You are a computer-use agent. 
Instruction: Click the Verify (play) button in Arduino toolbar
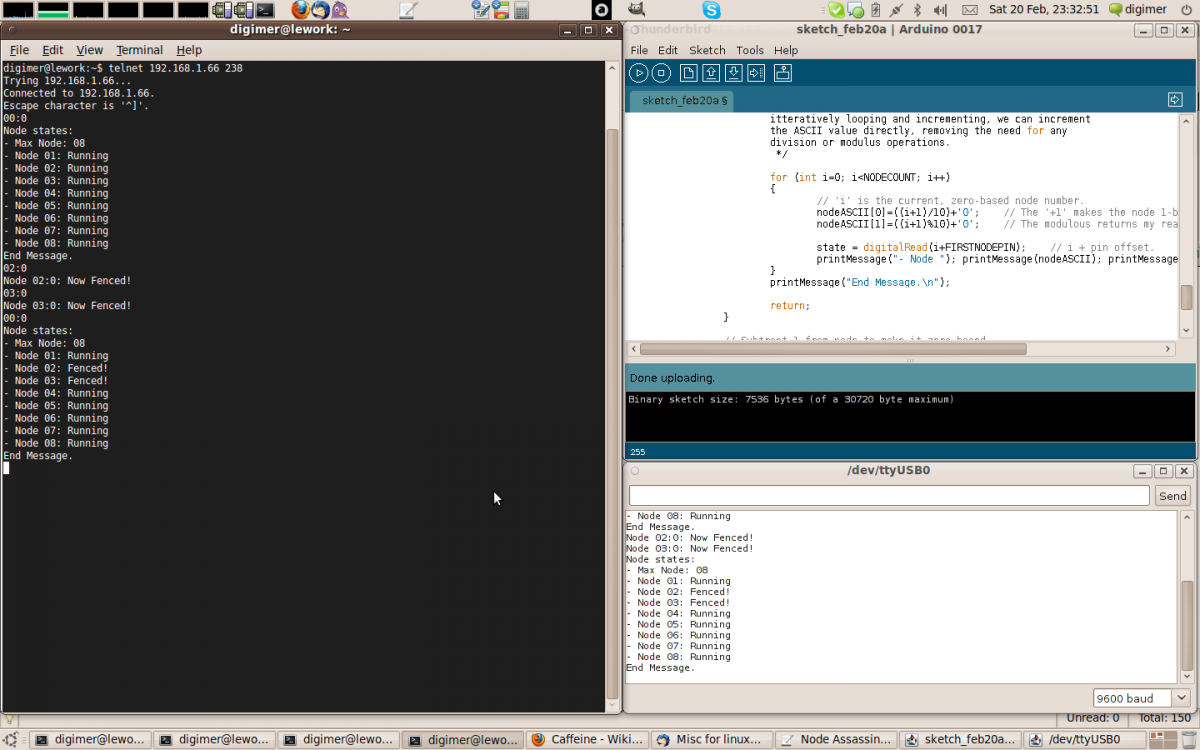(638, 72)
